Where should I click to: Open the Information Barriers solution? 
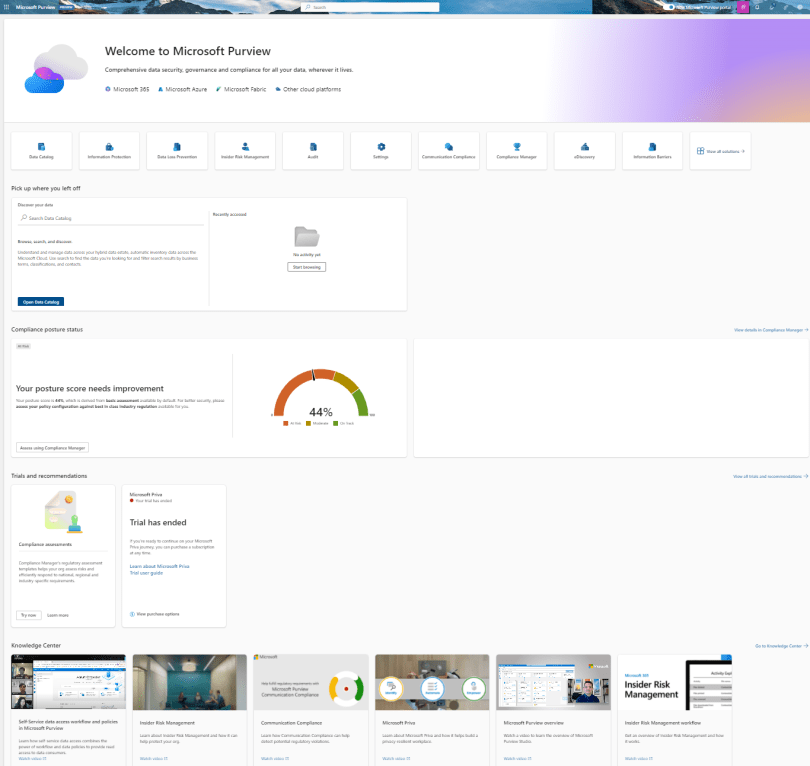click(x=652, y=150)
